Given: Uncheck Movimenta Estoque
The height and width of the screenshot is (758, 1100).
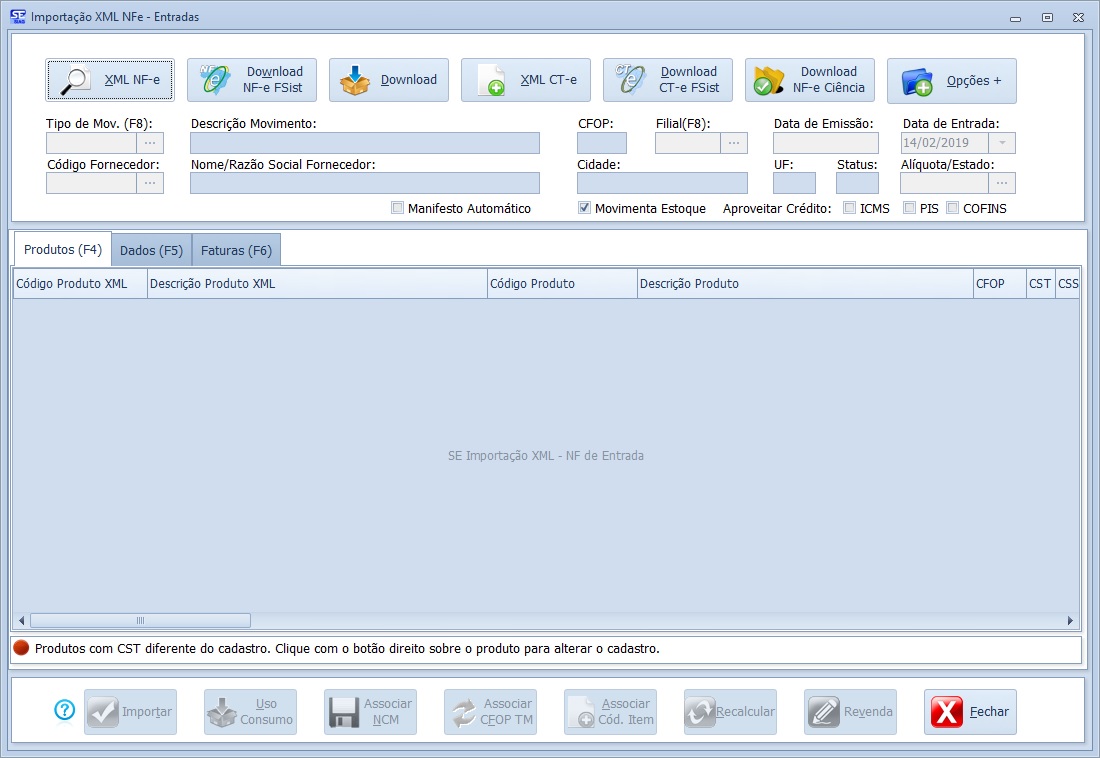Looking at the screenshot, I should [585, 208].
